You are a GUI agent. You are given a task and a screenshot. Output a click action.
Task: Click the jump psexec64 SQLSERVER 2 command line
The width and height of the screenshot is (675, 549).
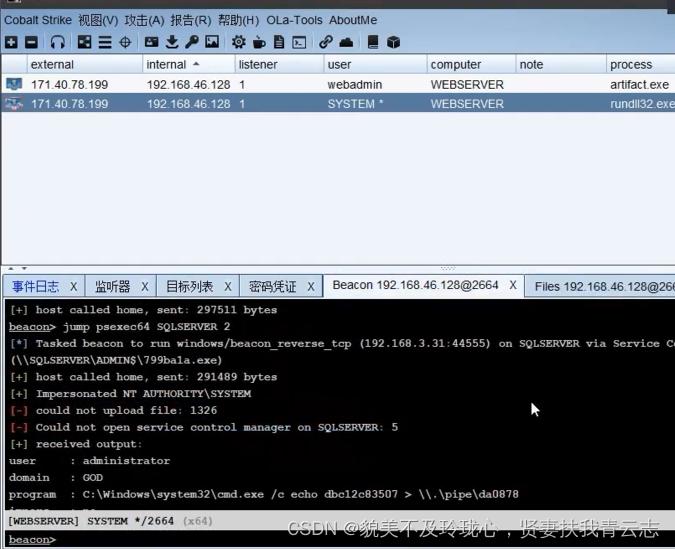[120, 327]
